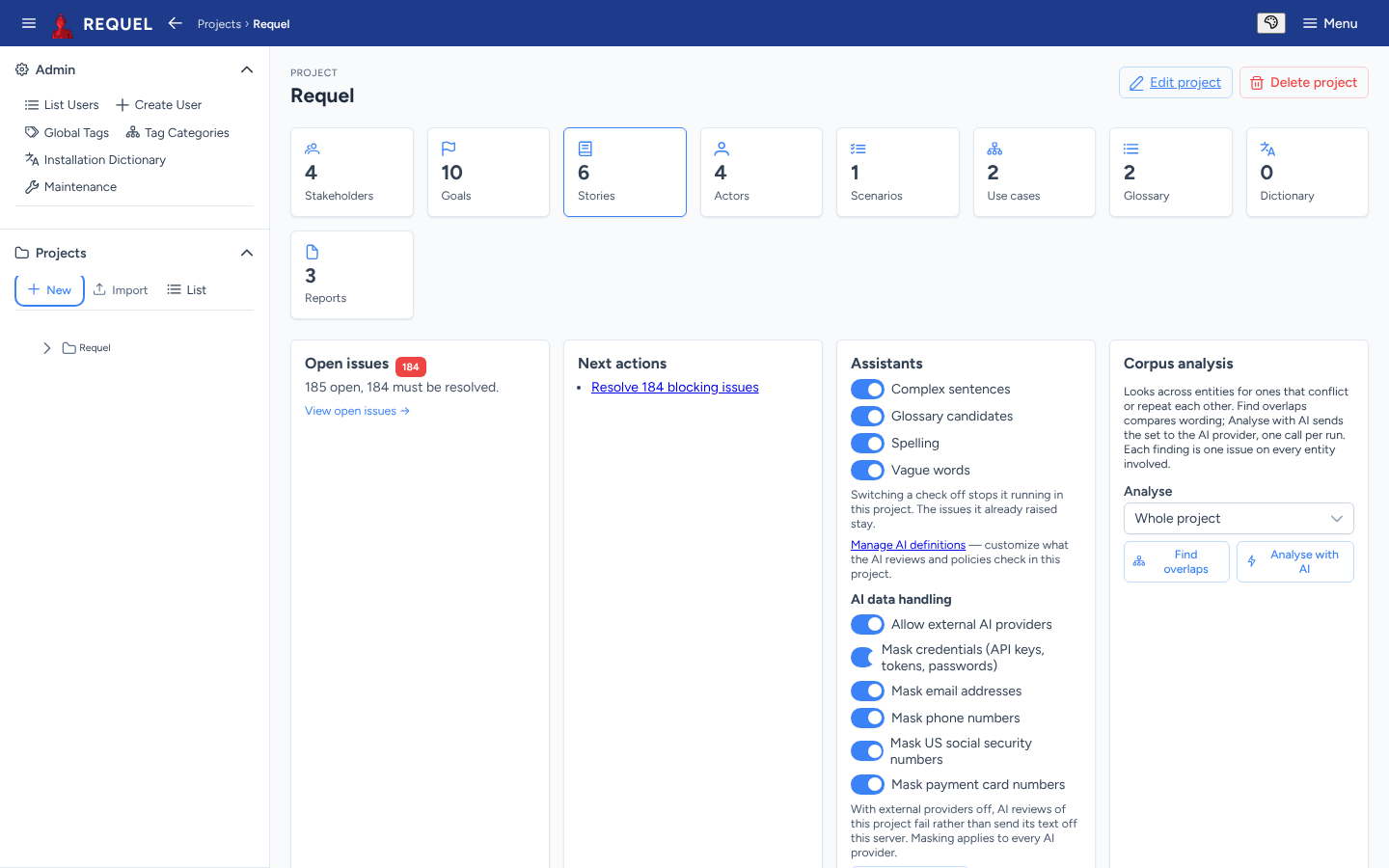The width and height of the screenshot is (1389, 868).
Task: Toggle Mask phone numbers switch
Action: (867, 719)
